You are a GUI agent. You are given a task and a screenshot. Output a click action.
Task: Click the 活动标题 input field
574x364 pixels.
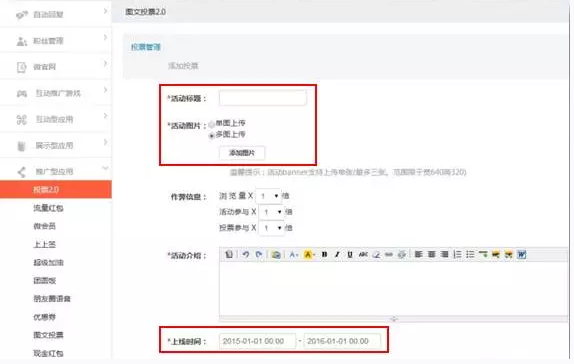pos(262,98)
